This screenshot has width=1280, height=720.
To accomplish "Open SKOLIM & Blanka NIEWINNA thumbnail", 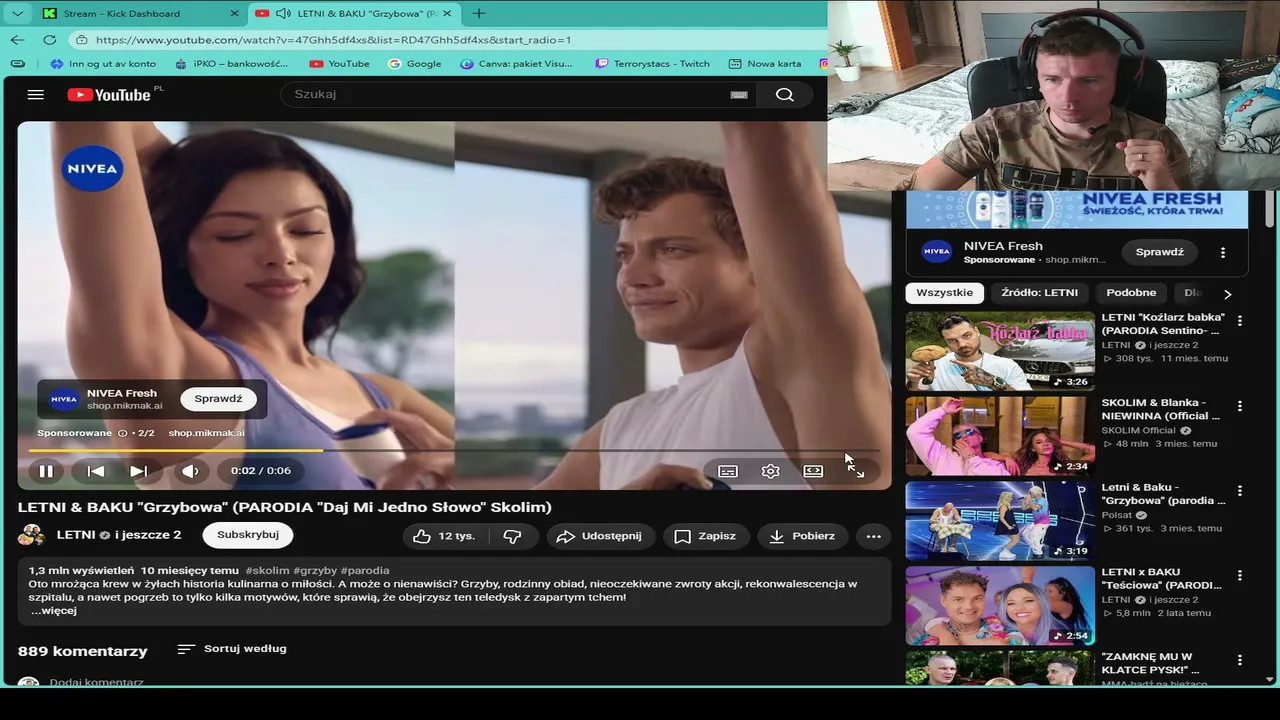I will pyautogui.click(x=1000, y=436).
